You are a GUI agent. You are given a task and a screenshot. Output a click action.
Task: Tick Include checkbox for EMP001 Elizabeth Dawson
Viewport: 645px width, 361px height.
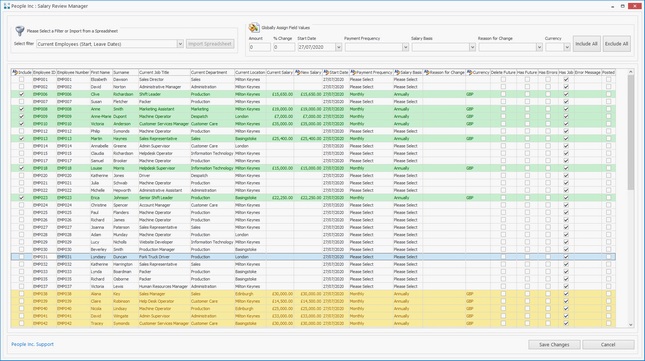[x=21, y=79]
